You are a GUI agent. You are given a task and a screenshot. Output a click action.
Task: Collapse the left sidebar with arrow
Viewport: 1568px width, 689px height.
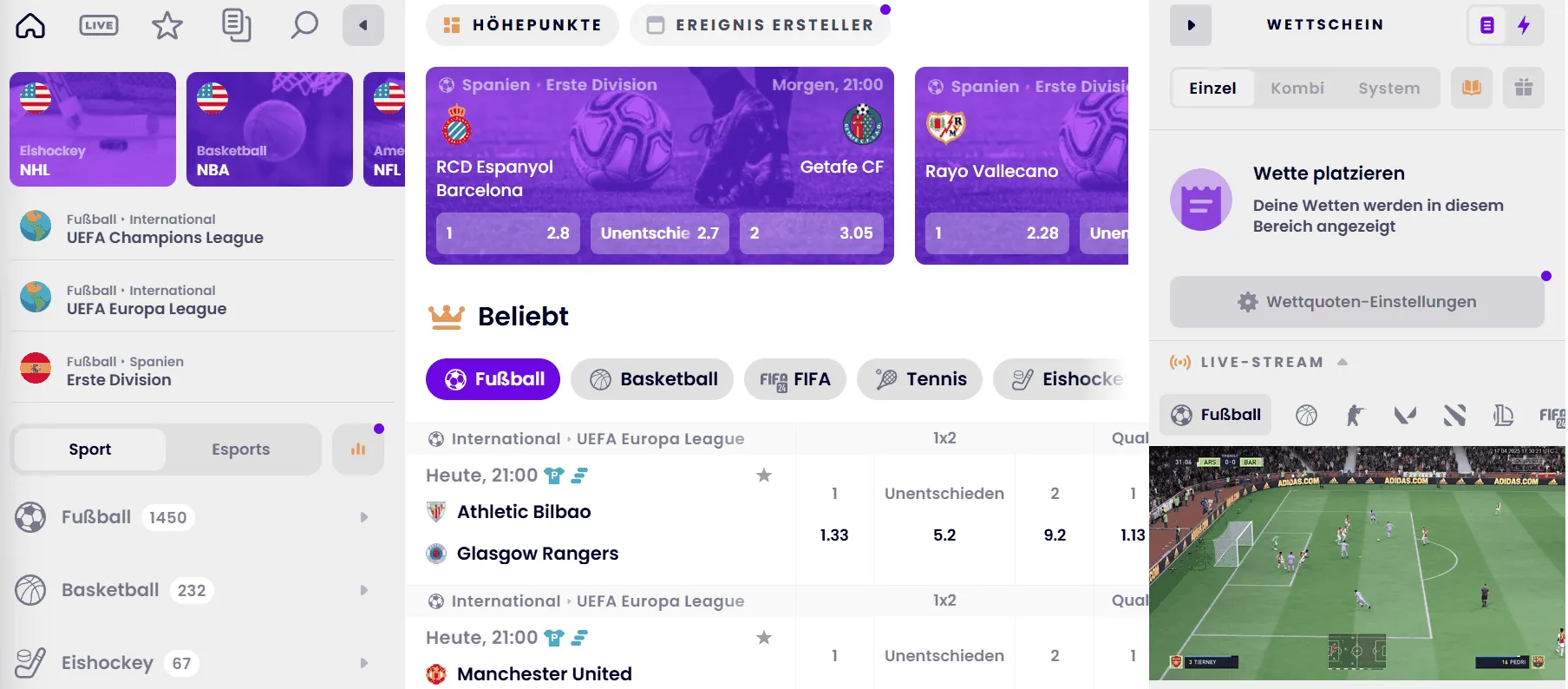(x=363, y=25)
